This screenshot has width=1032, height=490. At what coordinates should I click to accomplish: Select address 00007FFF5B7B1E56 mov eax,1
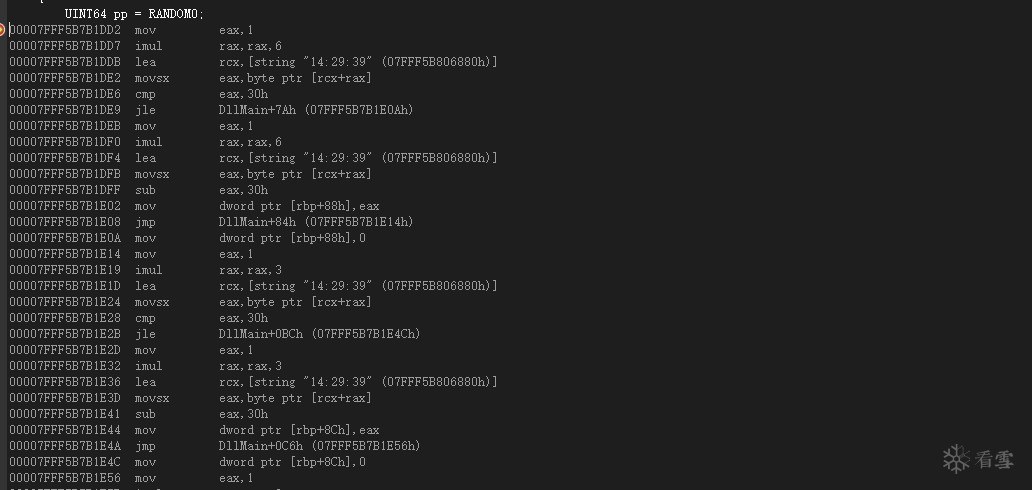pos(131,478)
